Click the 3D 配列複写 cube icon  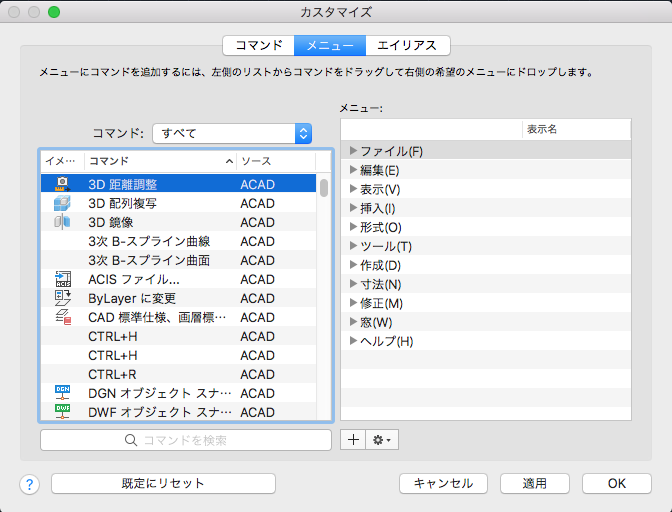pos(62,203)
